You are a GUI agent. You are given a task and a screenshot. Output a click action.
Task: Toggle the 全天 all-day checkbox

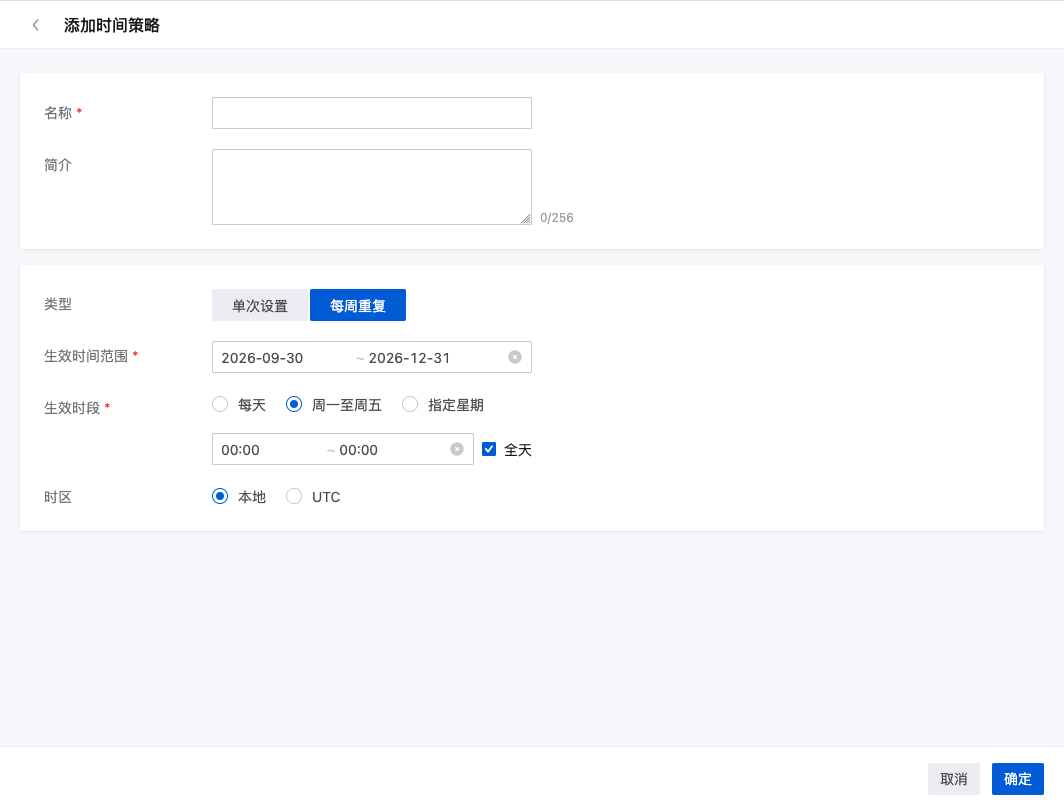point(489,449)
